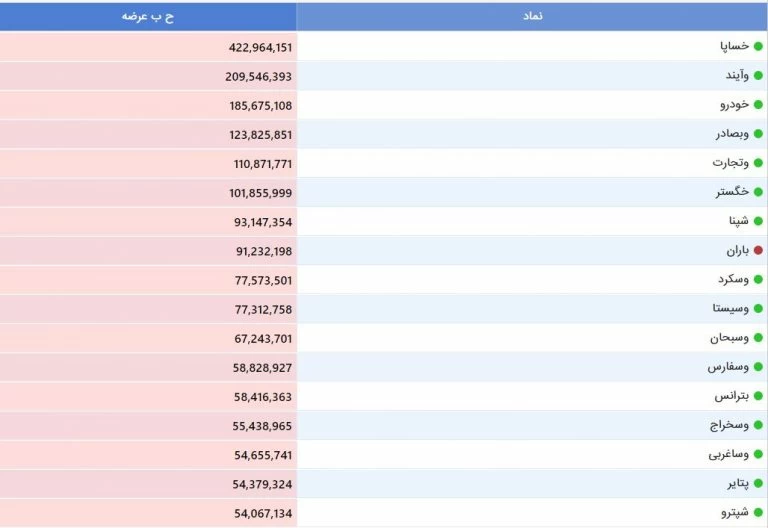This screenshot has width=768, height=528.
Task: Sort by the نماد column header
Action: coord(533,17)
